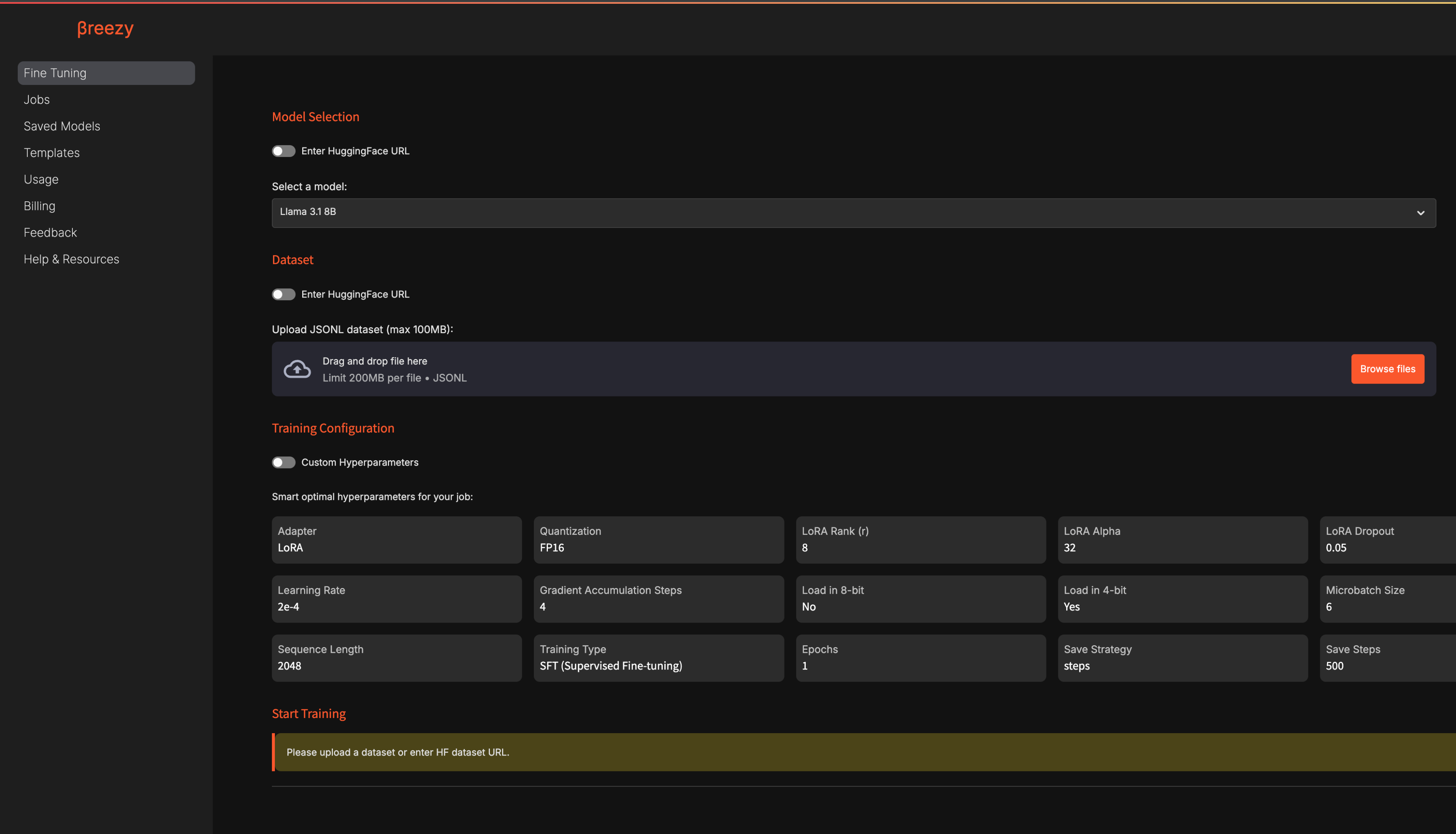The height and width of the screenshot is (834, 1456).
Task: Click the model dropdown chevron arrow
Action: (1420, 213)
